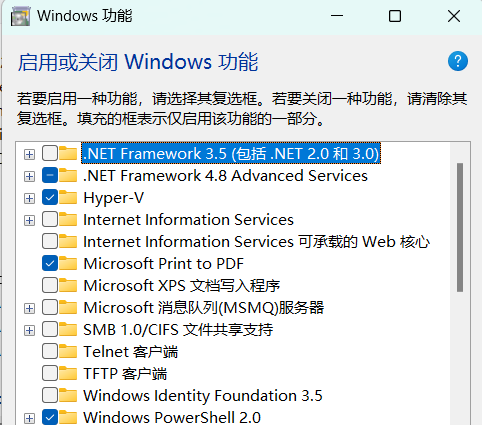Enable IIS 可承载的 Web 核心 checkbox
This screenshot has width=482, height=425.
50,242
